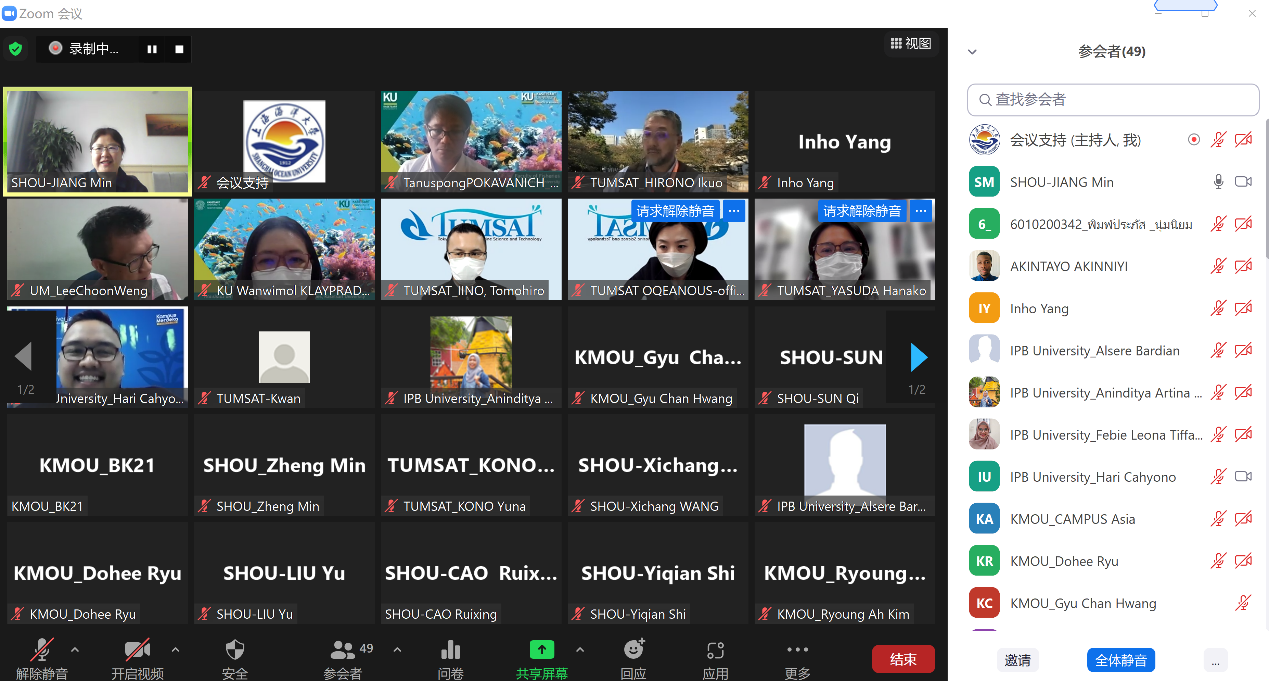
Task: Toggle microphone for SHOU-JIANG Min in list
Action: tap(1218, 182)
